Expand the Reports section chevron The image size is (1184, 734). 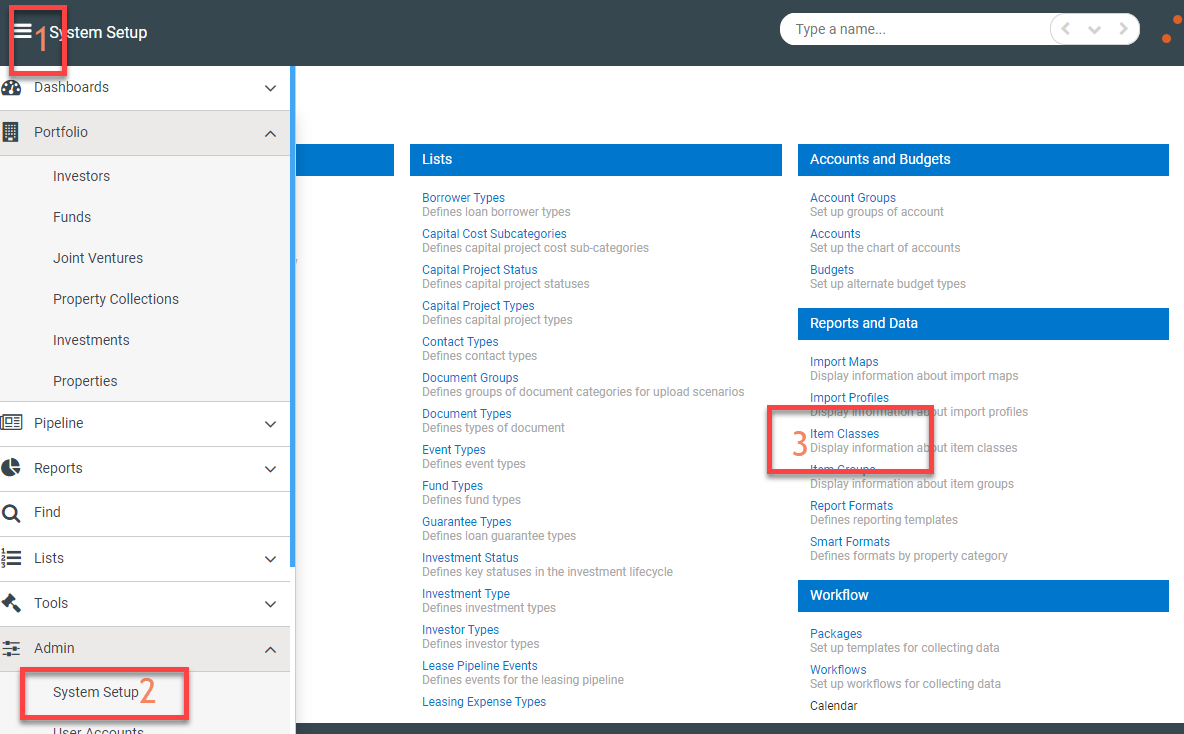270,469
